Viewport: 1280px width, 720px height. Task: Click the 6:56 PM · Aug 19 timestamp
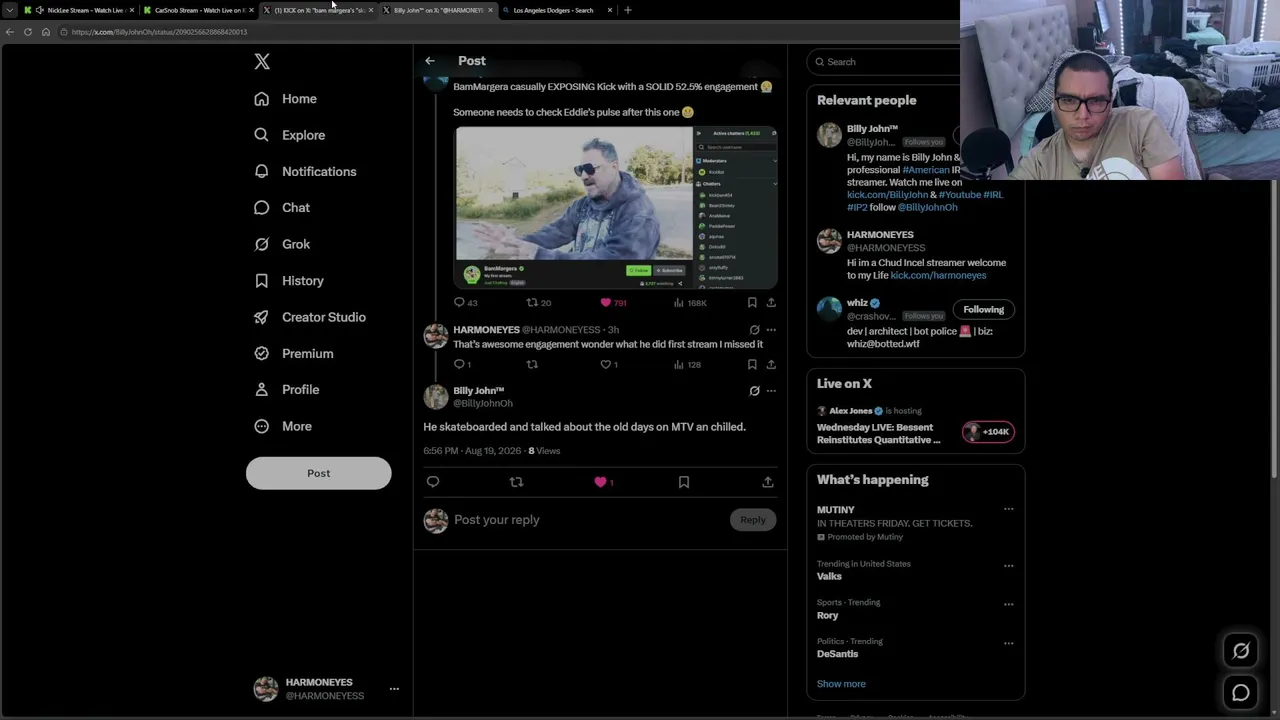coord(472,451)
